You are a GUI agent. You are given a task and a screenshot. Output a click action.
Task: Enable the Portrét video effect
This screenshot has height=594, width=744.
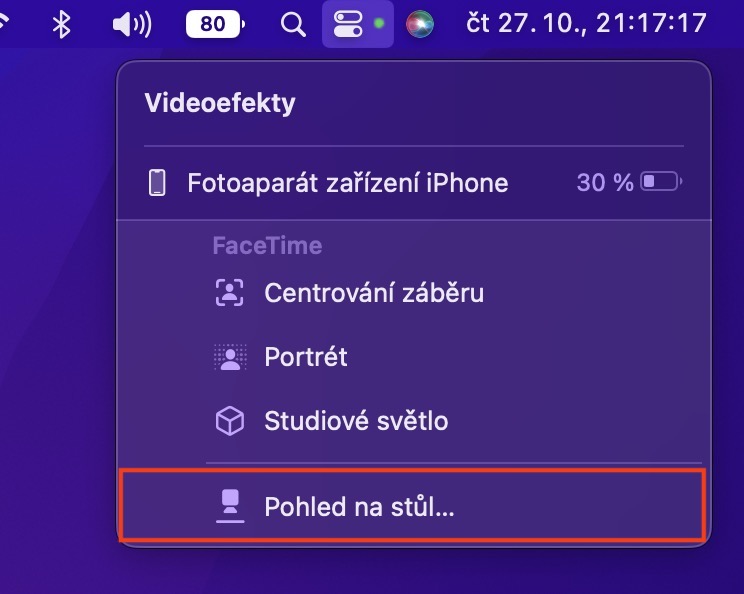point(306,357)
